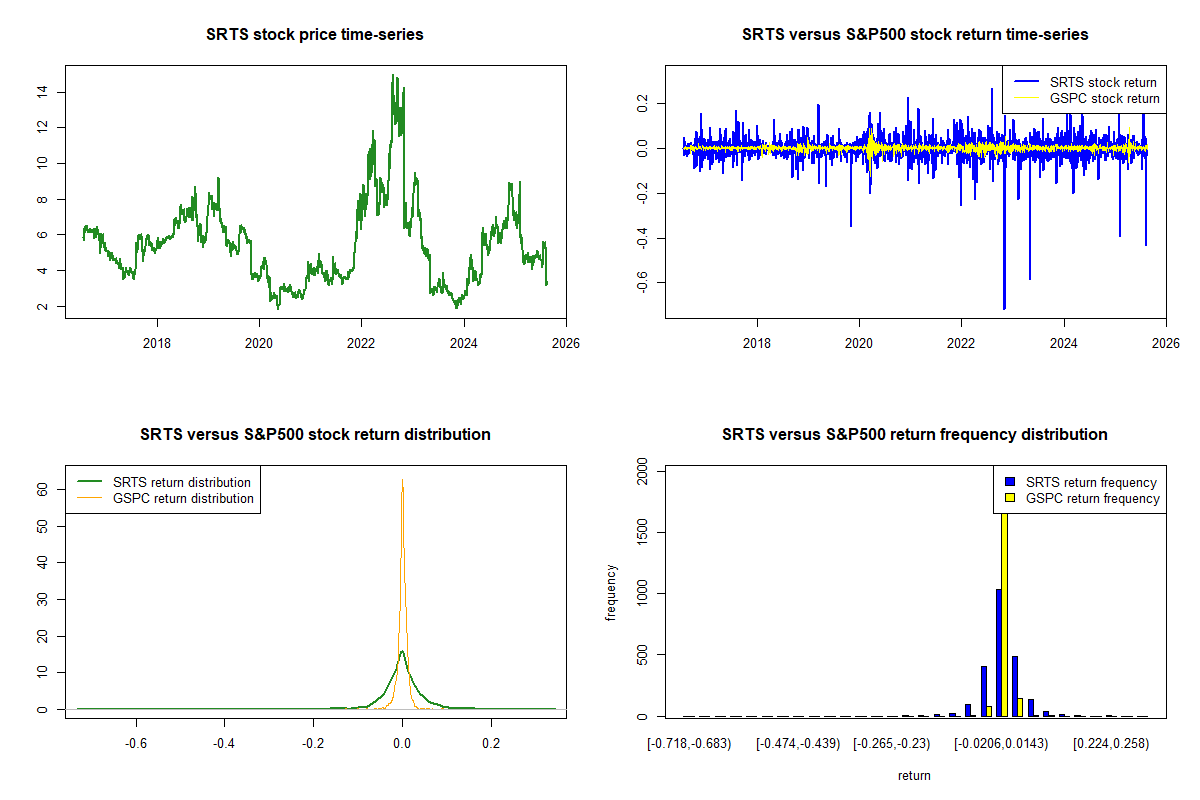Select the 'GSPC stock return' legend label
The image size is (1200, 800).
point(1104,99)
